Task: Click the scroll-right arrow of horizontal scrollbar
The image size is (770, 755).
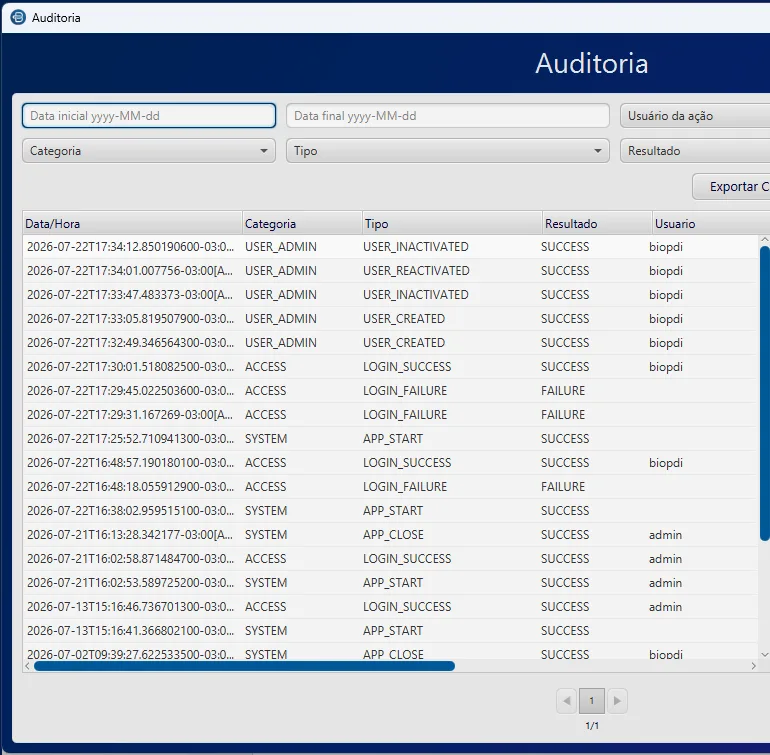Action: click(753, 666)
